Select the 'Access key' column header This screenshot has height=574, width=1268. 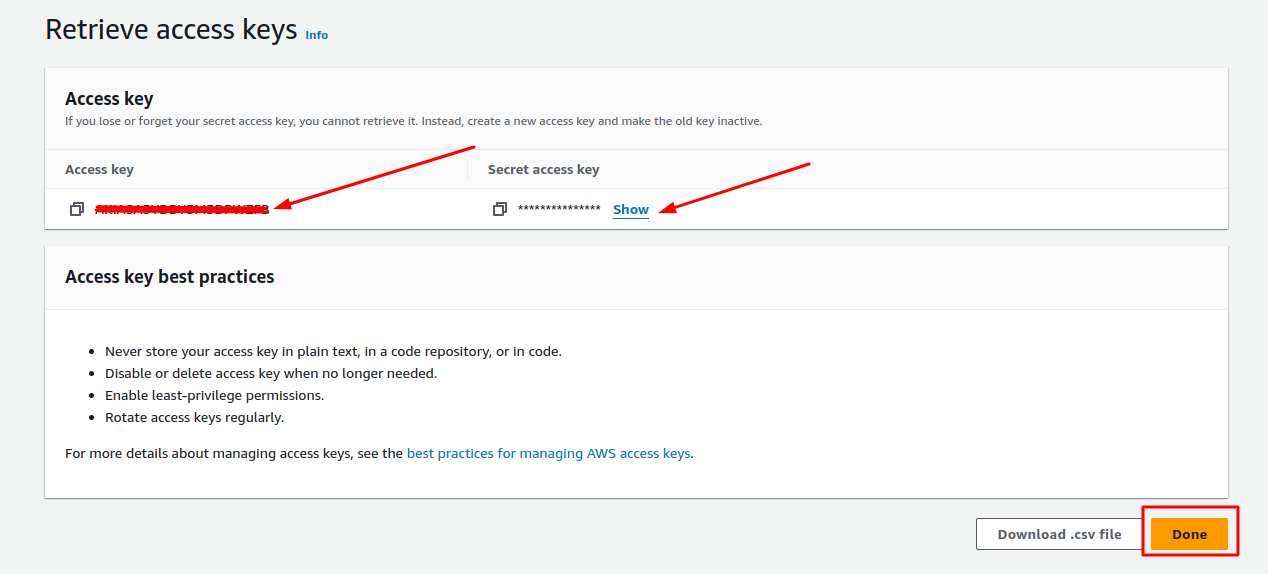coord(99,169)
